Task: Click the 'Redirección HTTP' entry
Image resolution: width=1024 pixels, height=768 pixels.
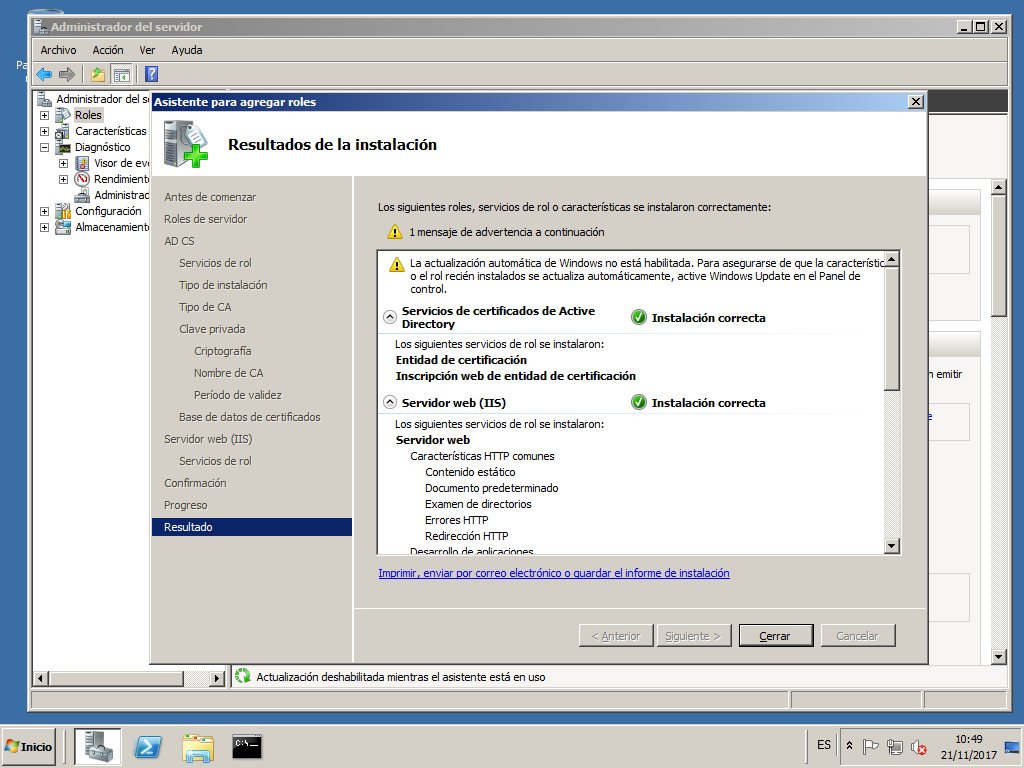Action: click(466, 536)
